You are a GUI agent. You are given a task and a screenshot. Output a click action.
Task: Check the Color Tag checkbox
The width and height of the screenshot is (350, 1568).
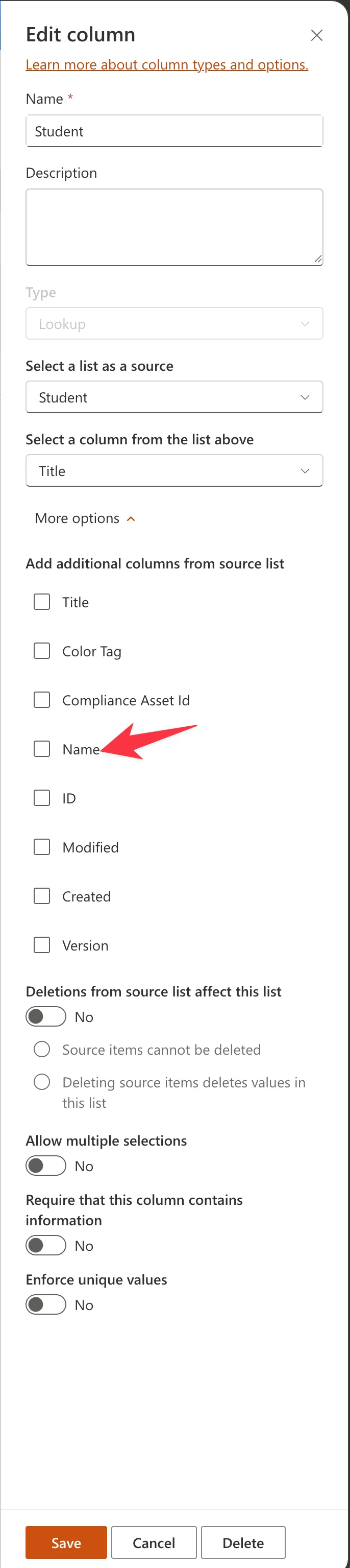tap(42, 651)
